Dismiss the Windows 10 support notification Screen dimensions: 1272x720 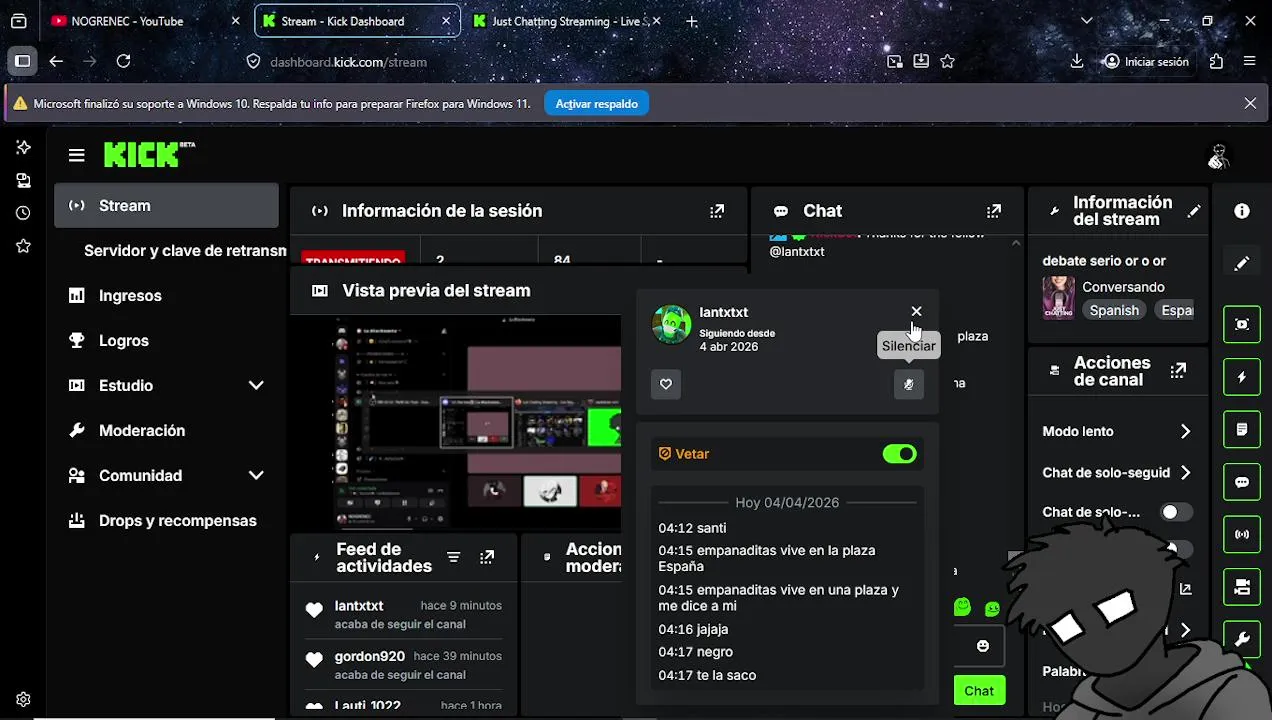point(1250,103)
